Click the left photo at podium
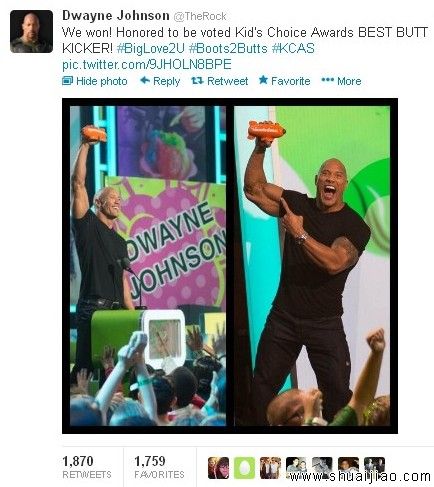Screen dimensions: 434x487 point(148,266)
